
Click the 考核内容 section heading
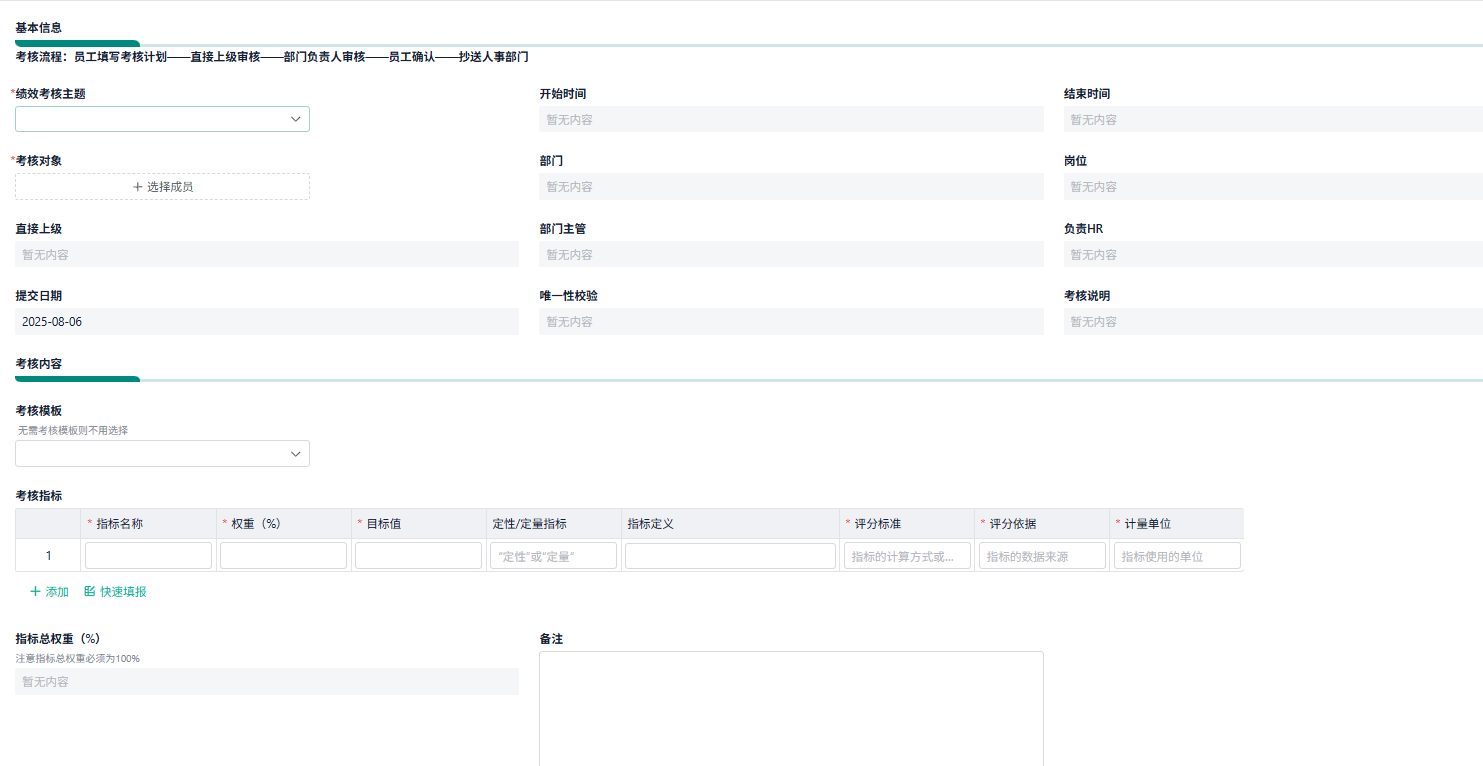pos(38,364)
